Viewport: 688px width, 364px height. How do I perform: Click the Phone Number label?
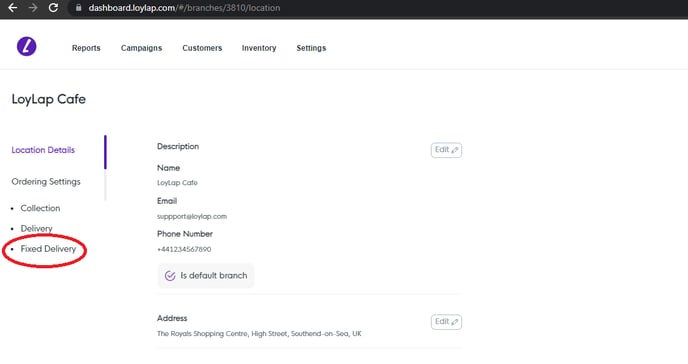[x=185, y=234]
